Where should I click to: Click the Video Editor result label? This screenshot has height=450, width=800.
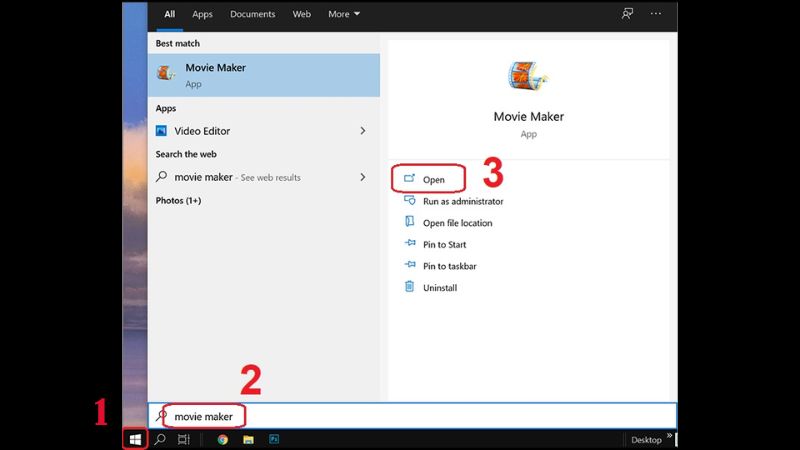202,131
